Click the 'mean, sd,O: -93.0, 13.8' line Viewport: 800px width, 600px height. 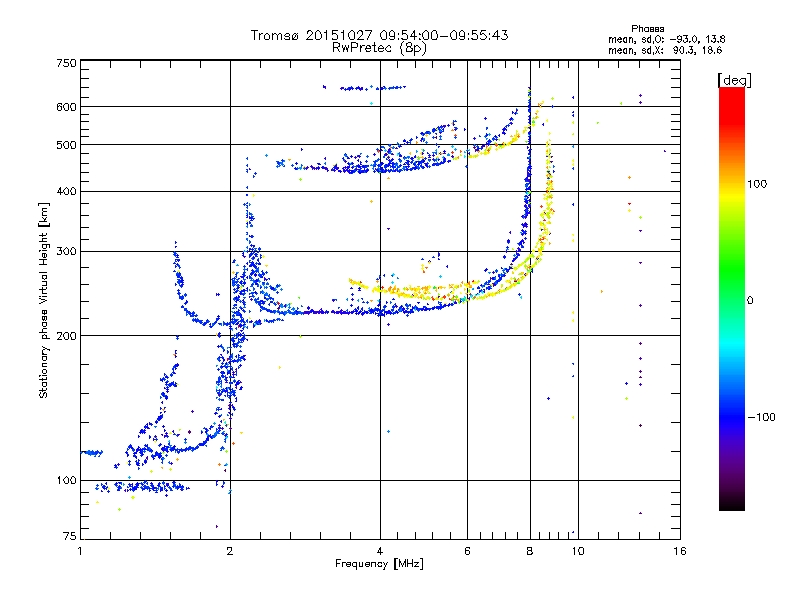click(x=666, y=39)
